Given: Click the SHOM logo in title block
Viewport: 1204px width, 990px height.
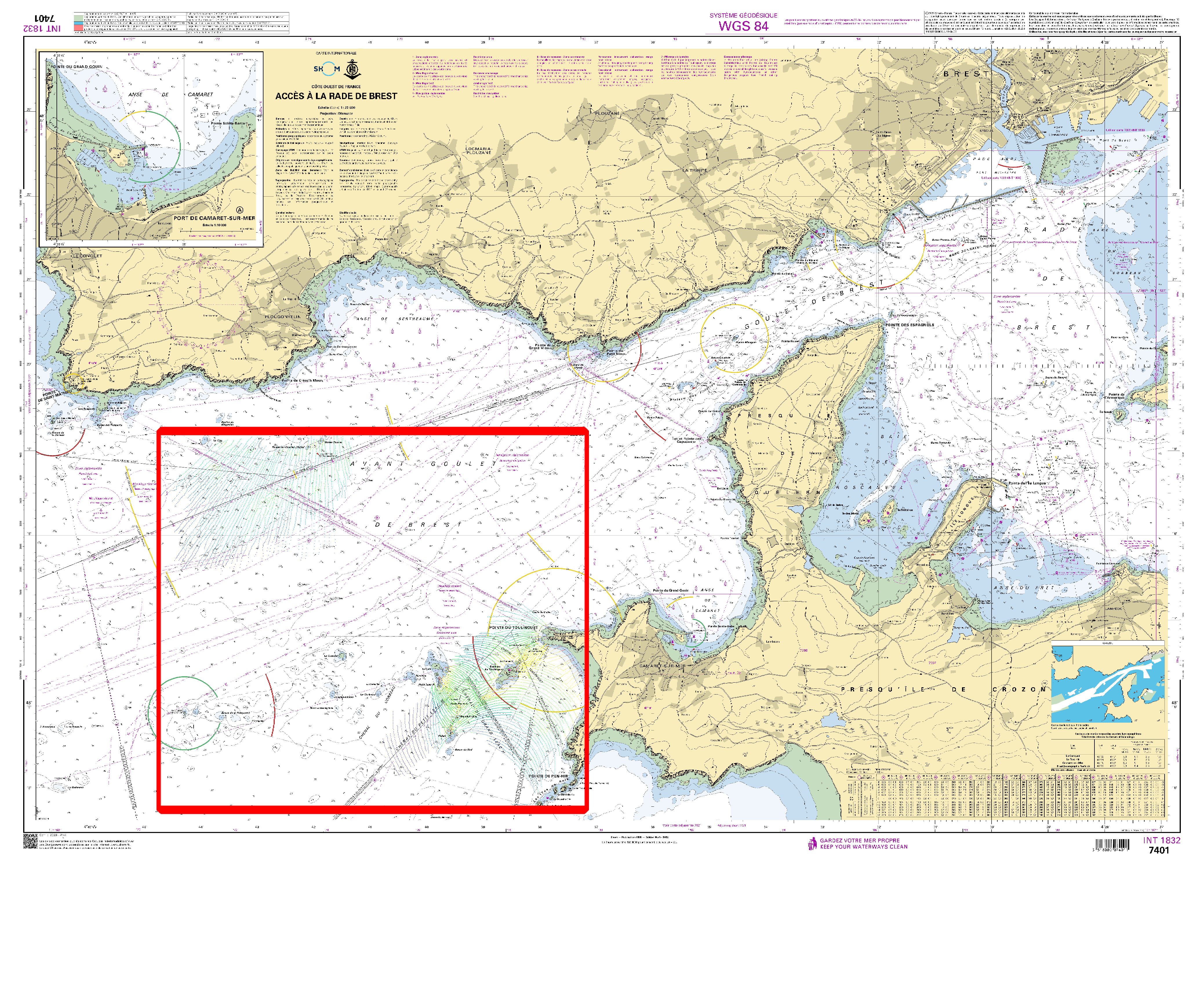Looking at the screenshot, I should 327,70.
